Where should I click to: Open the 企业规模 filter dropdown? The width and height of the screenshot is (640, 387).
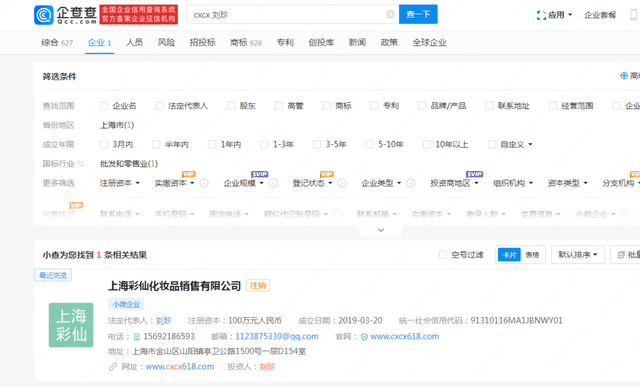[x=243, y=183]
